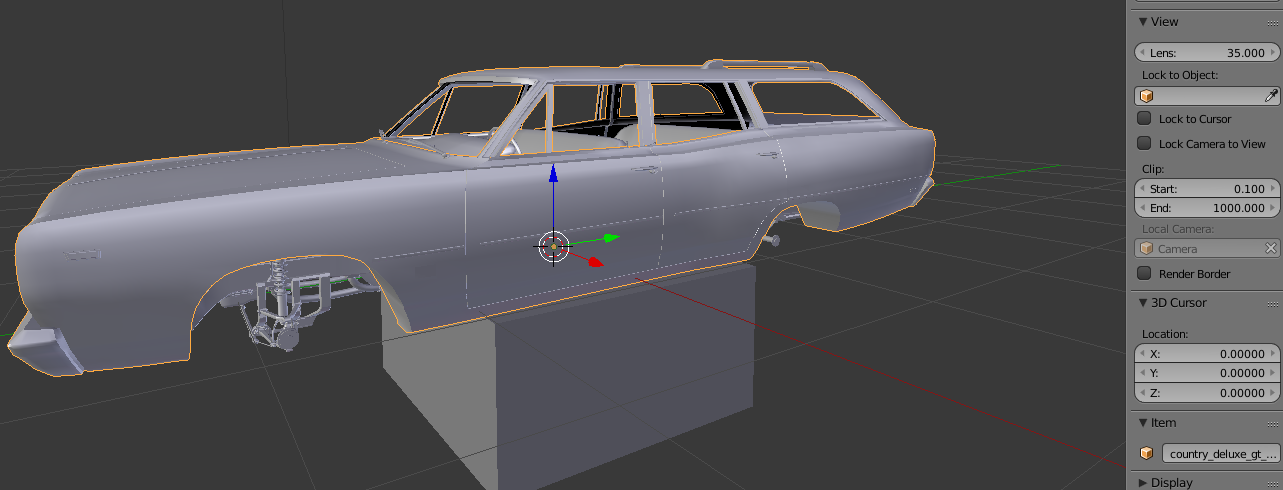Click the Clip Start 0.100 field
The image size is (1283, 490).
1208,189
